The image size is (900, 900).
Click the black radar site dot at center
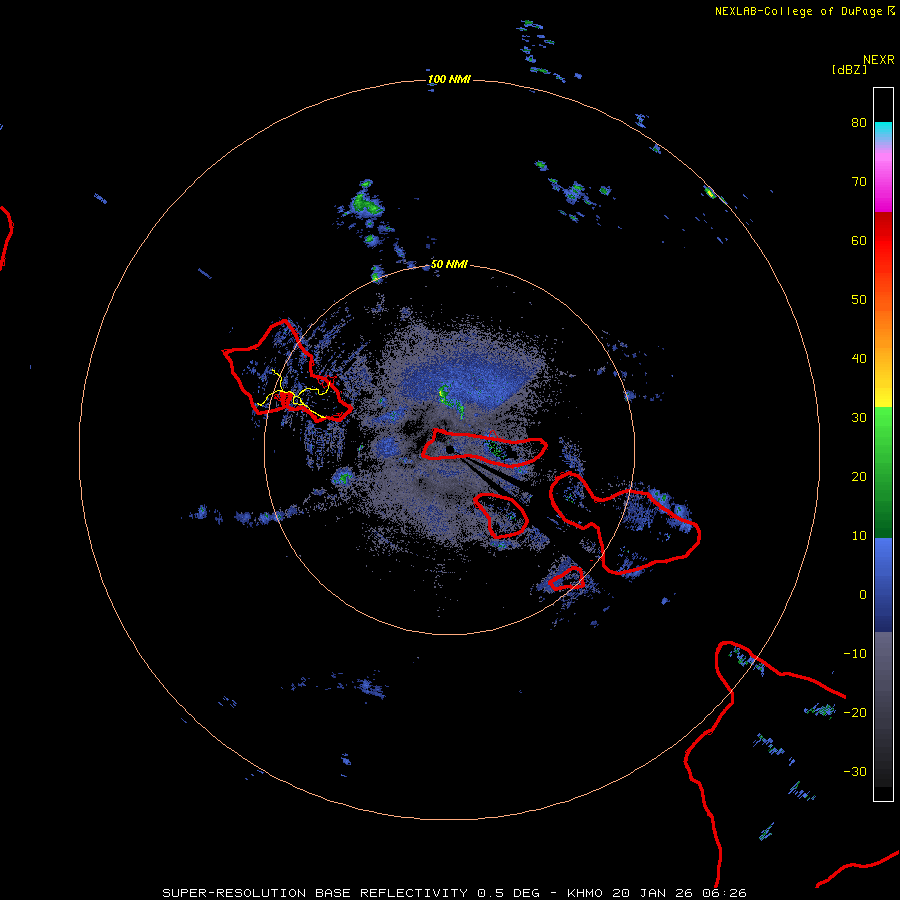[x=450, y=449]
